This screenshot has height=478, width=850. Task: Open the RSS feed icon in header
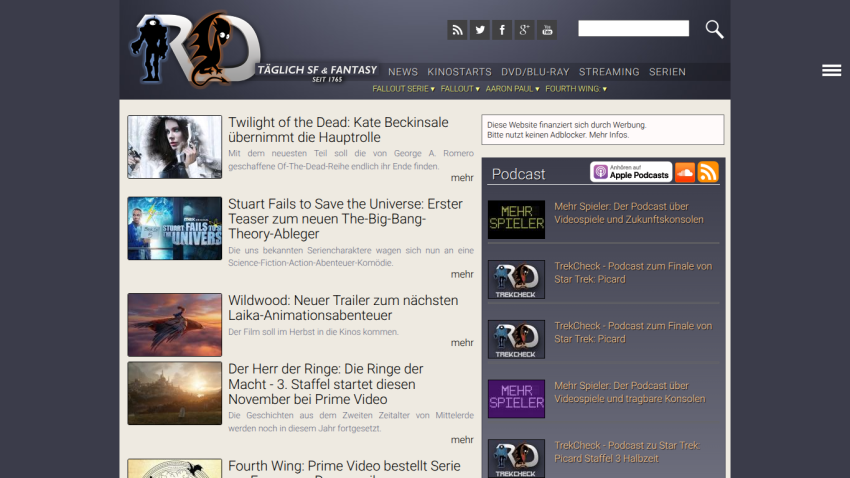(x=457, y=30)
